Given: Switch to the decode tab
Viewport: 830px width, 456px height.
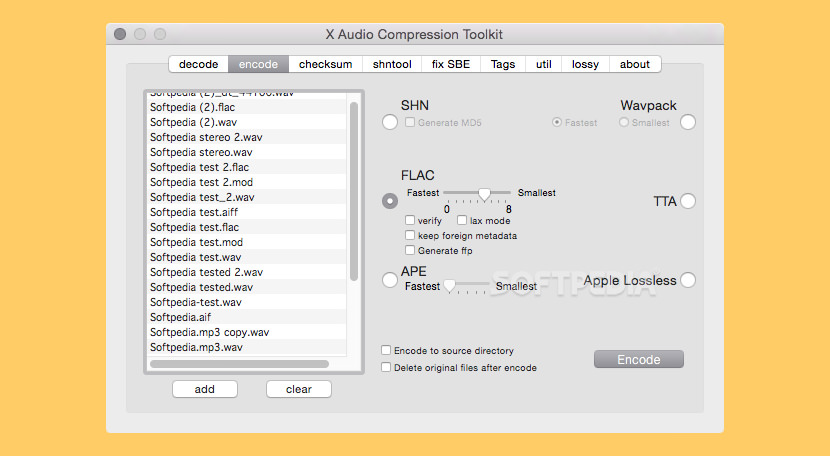Looking at the screenshot, I should point(198,64).
